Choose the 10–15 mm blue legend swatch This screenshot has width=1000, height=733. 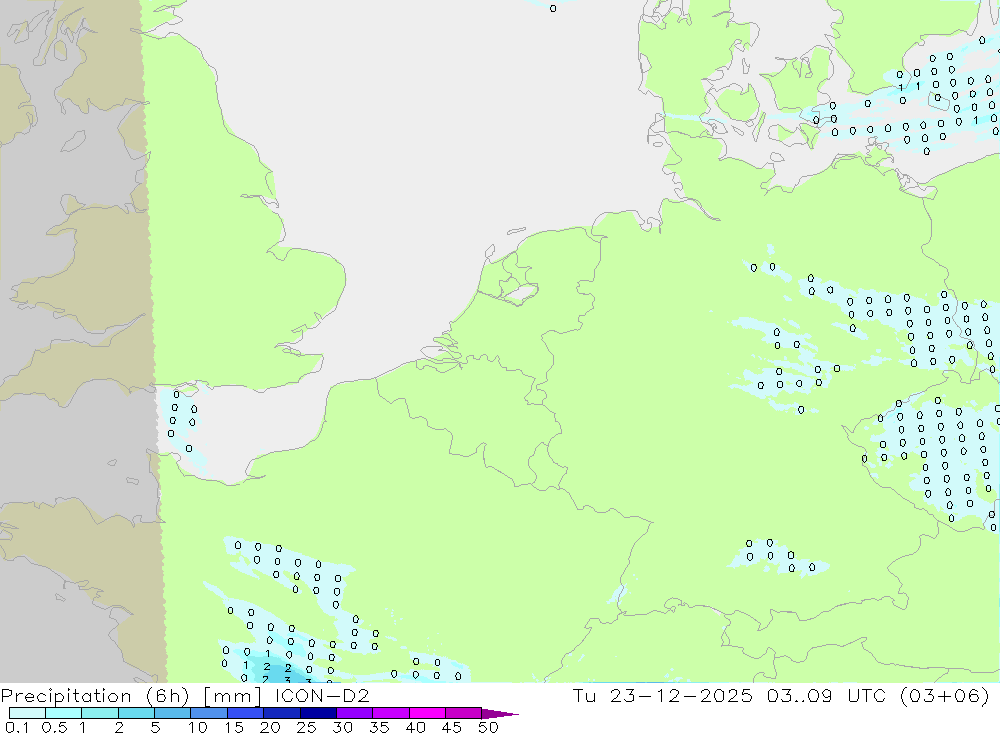(x=209, y=713)
